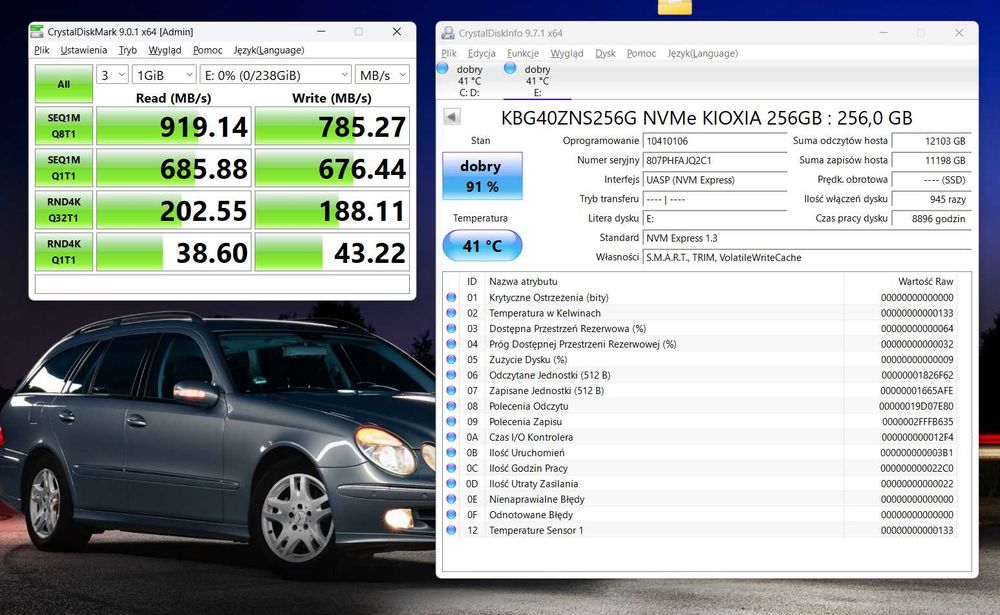Open test count dropdown showing 3
Screen dimensions: 1000x615
tap(113, 75)
